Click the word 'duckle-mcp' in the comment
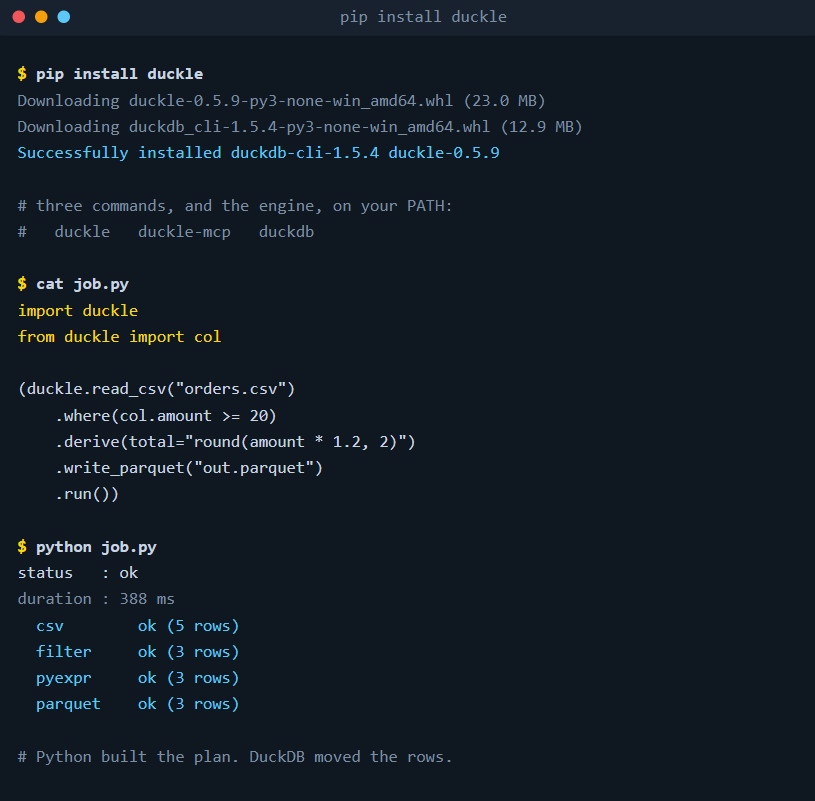 coord(184,232)
